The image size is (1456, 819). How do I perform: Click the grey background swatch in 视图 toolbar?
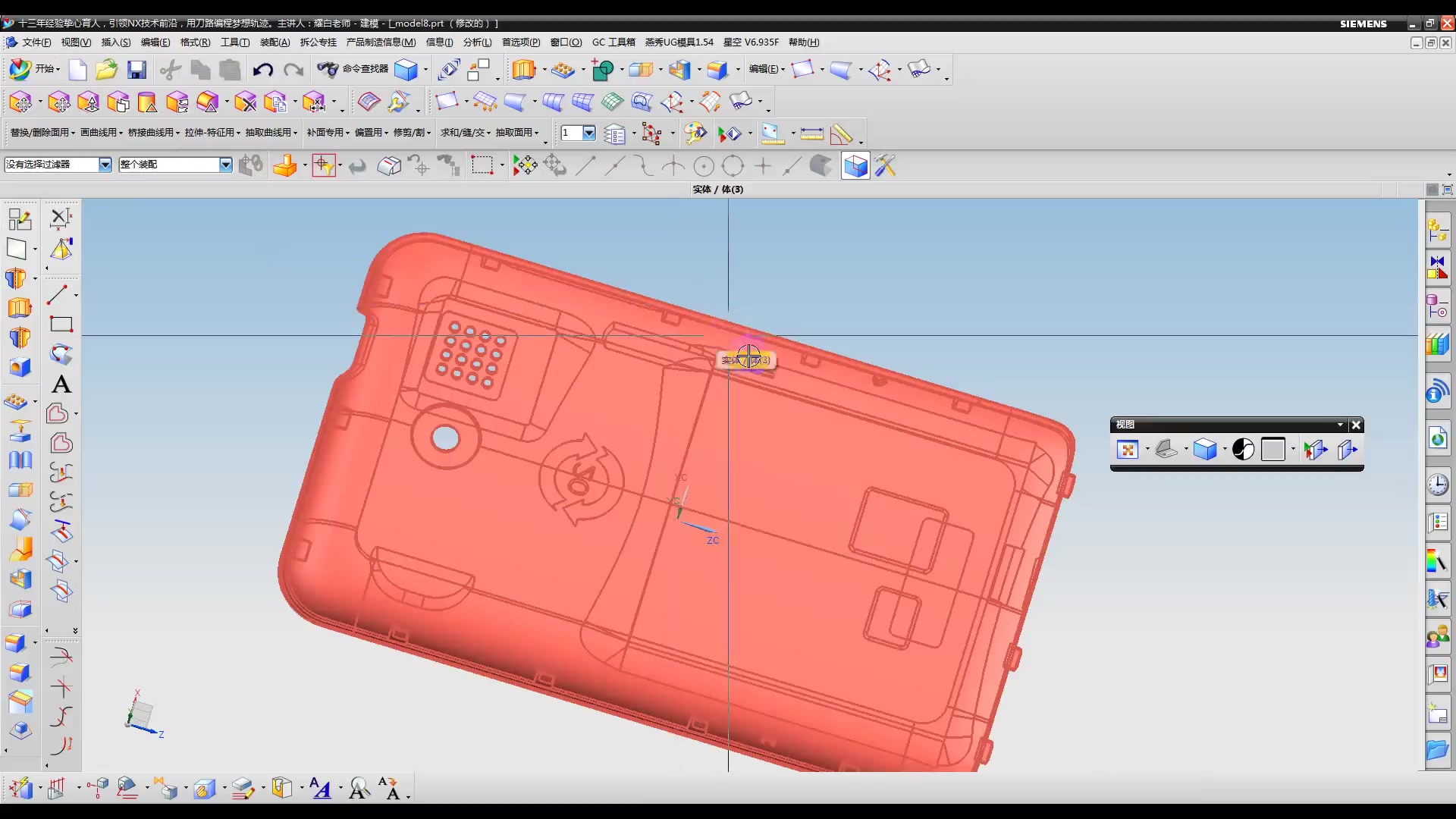pyautogui.click(x=1273, y=450)
